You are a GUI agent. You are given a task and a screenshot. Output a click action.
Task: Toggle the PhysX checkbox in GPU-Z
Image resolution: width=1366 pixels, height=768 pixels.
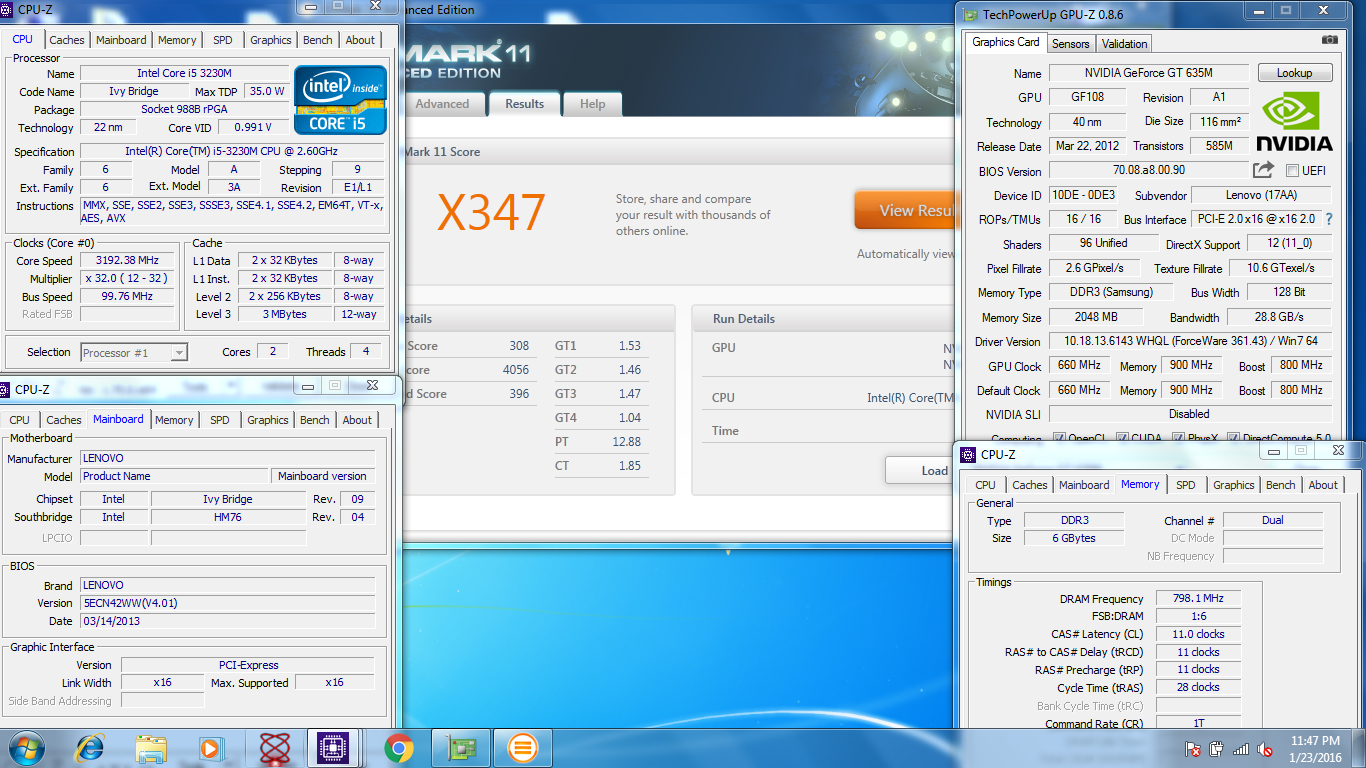(1176, 439)
